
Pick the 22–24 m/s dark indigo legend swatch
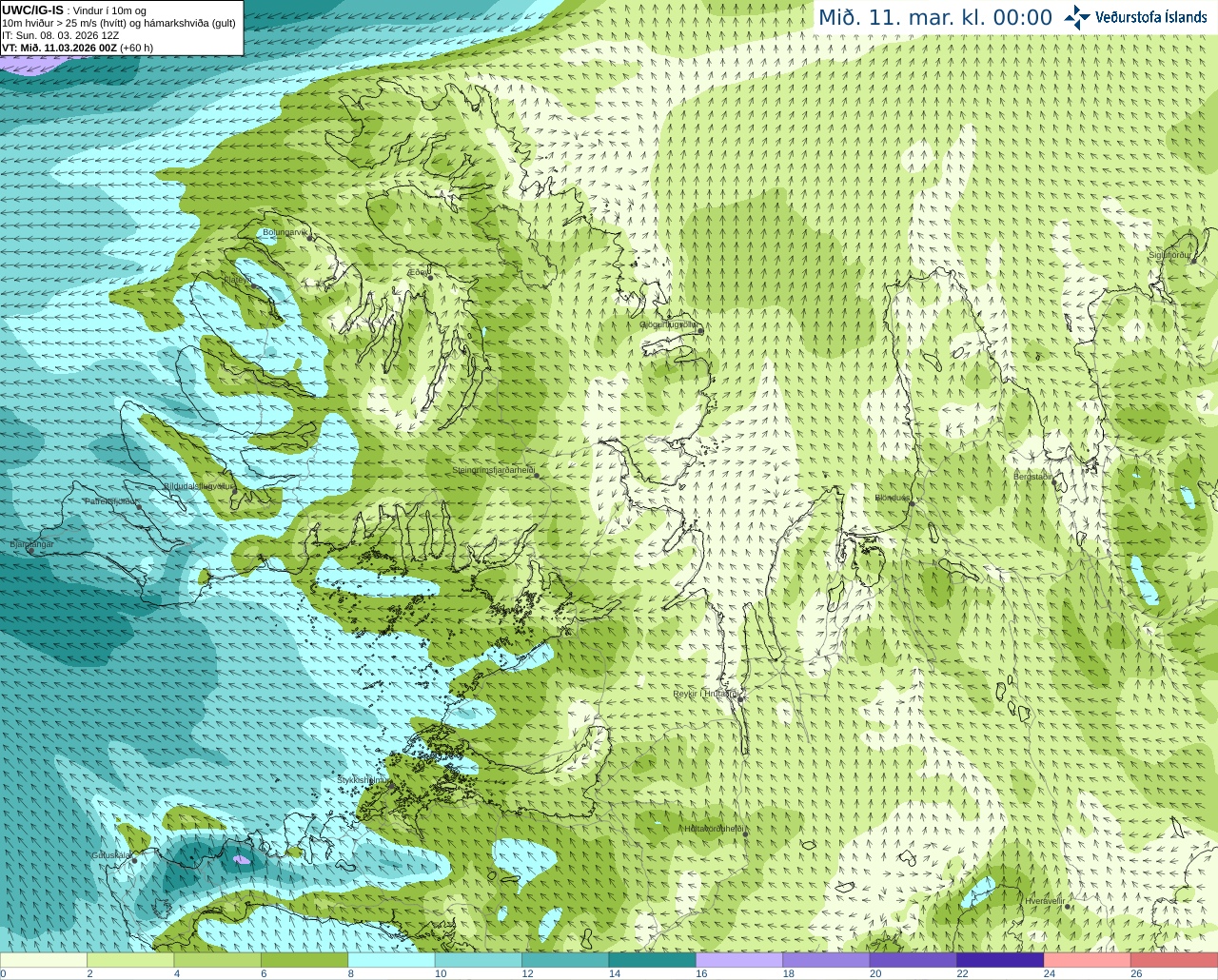click(x=1001, y=961)
